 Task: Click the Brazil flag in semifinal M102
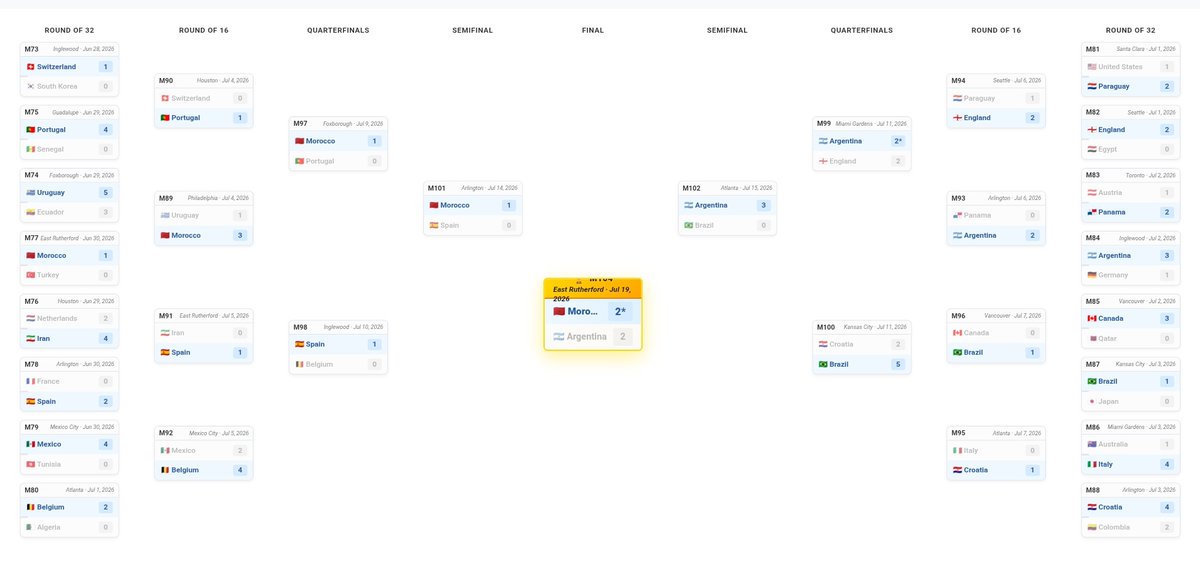(x=688, y=225)
